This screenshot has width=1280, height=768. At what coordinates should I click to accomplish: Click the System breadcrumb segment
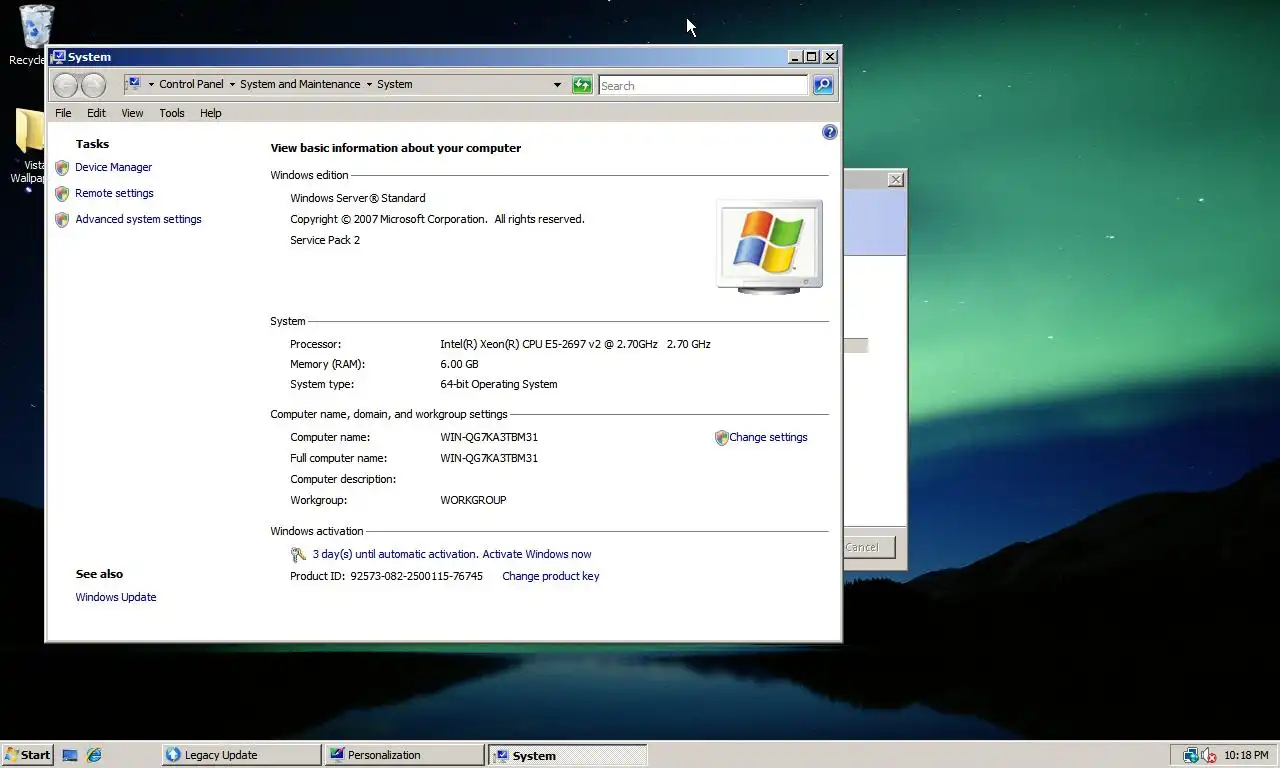pyautogui.click(x=395, y=84)
